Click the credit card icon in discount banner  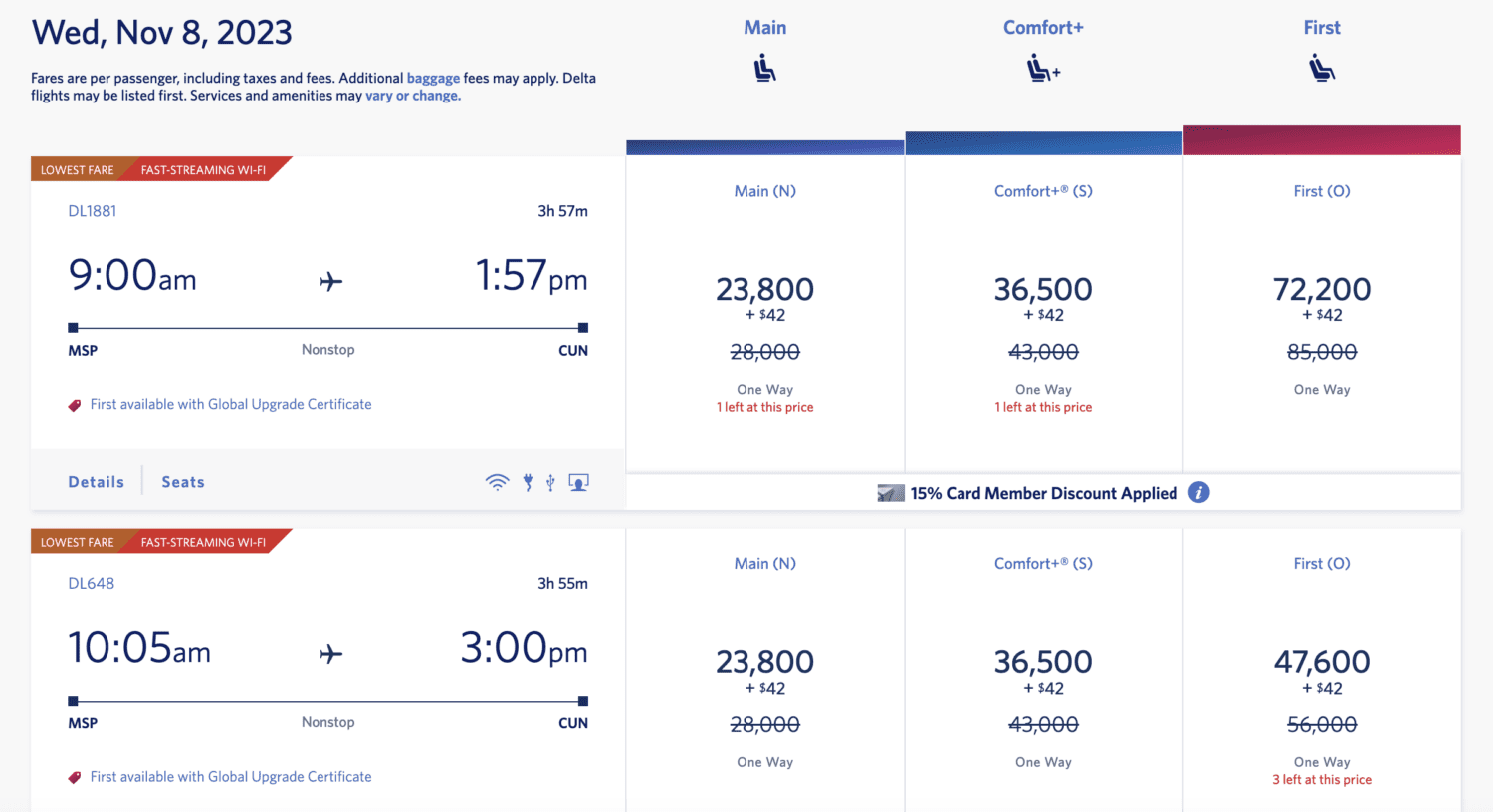coord(889,491)
